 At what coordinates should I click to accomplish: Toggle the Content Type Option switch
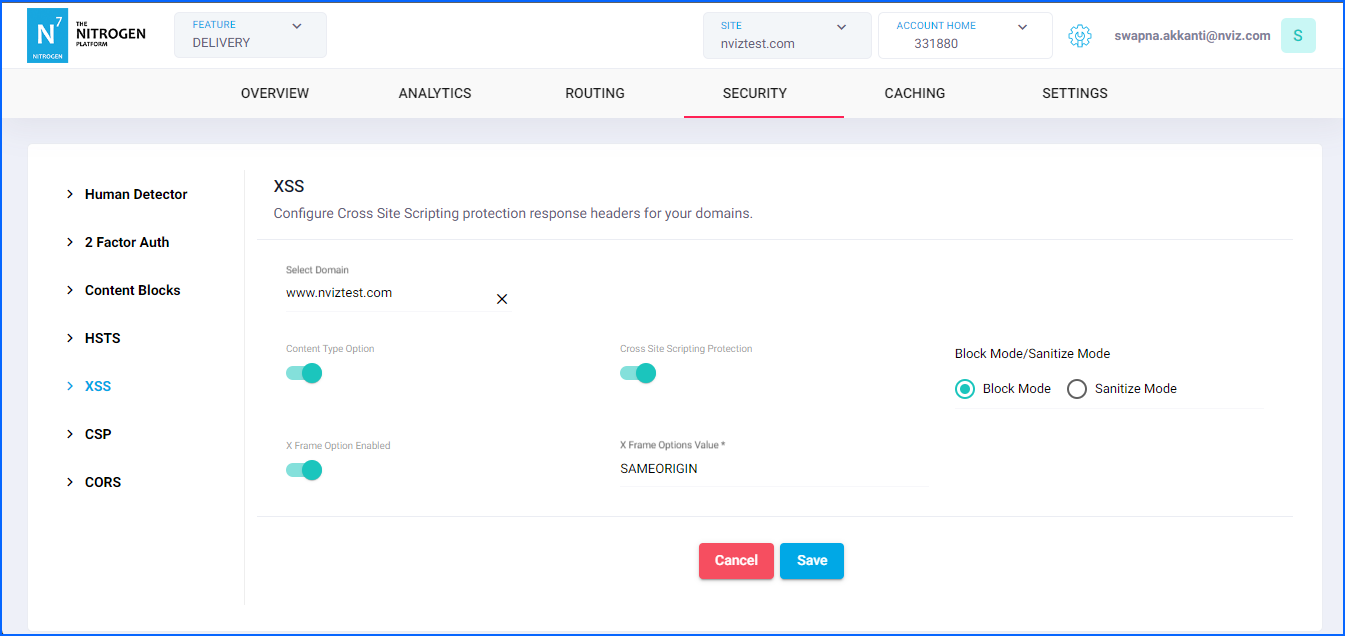pyautogui.click(x=304, y=373)
